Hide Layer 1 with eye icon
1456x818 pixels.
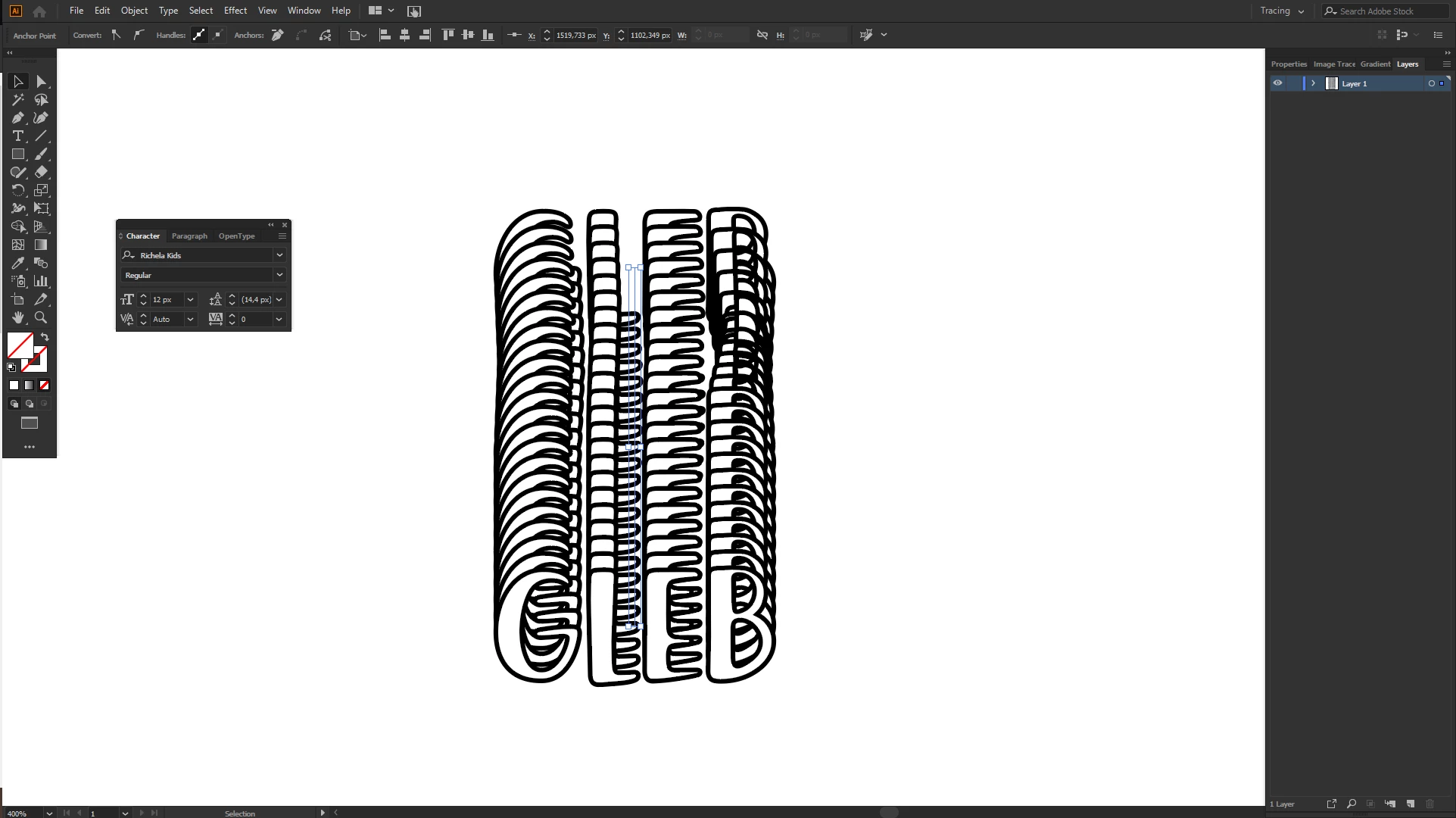pos(1277,83)
